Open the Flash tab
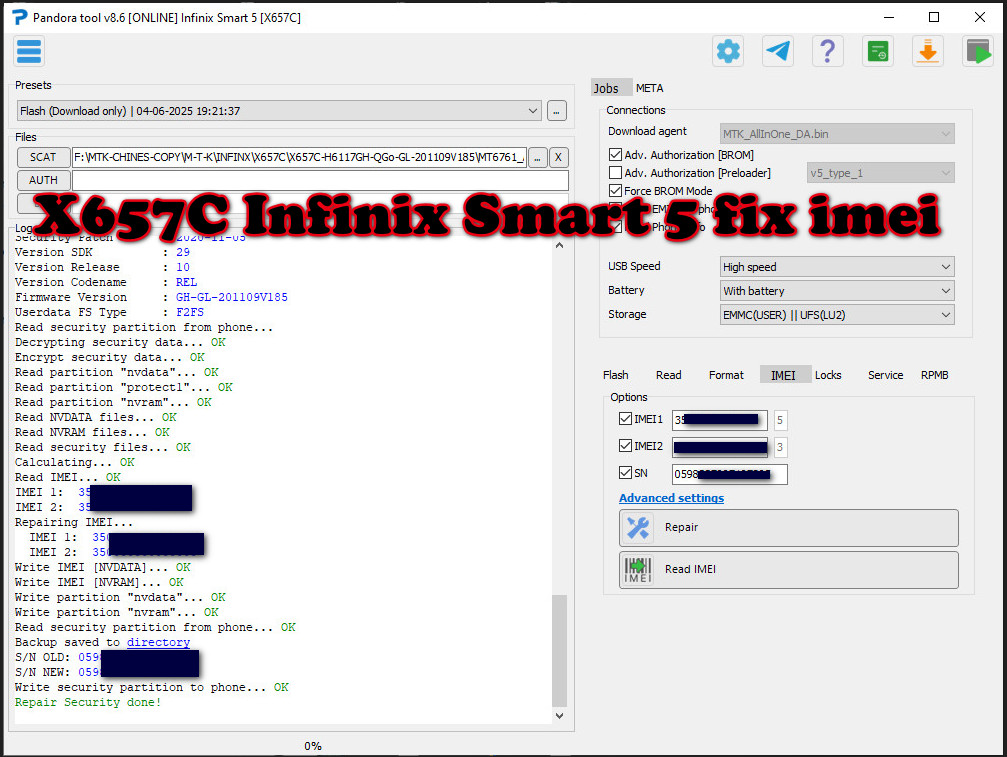 pyautogui.click(x=615, y=375)
